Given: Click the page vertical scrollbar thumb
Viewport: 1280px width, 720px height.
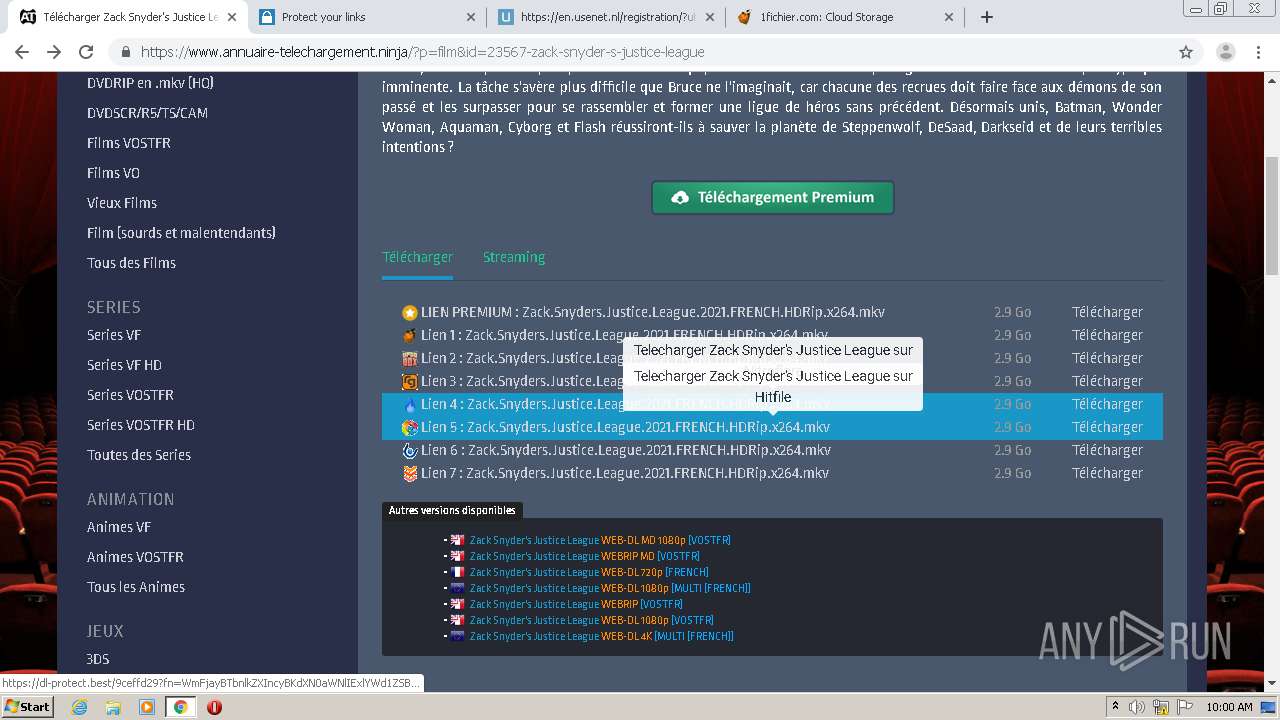Looking at the screenshot, I should click(1272, 215).
